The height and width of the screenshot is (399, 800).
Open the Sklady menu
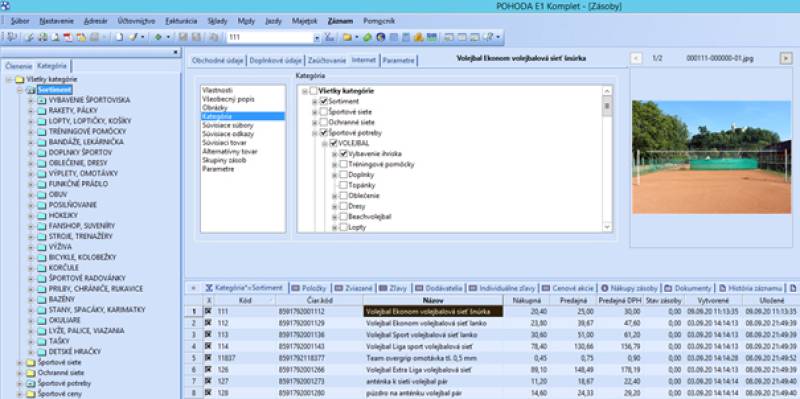click(217, 21)
